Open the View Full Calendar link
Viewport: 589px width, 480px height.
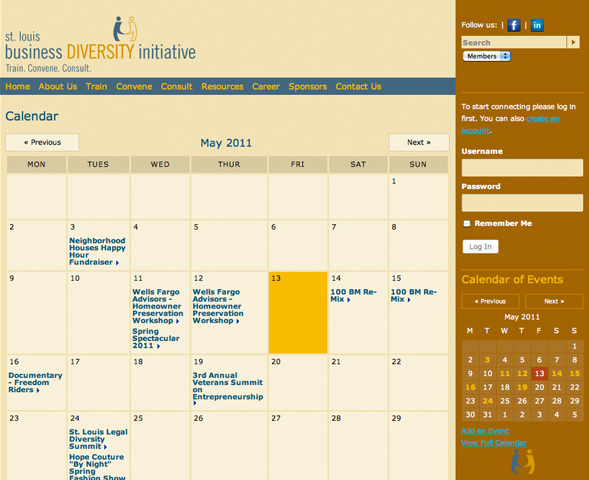click(x=494, y=443)
